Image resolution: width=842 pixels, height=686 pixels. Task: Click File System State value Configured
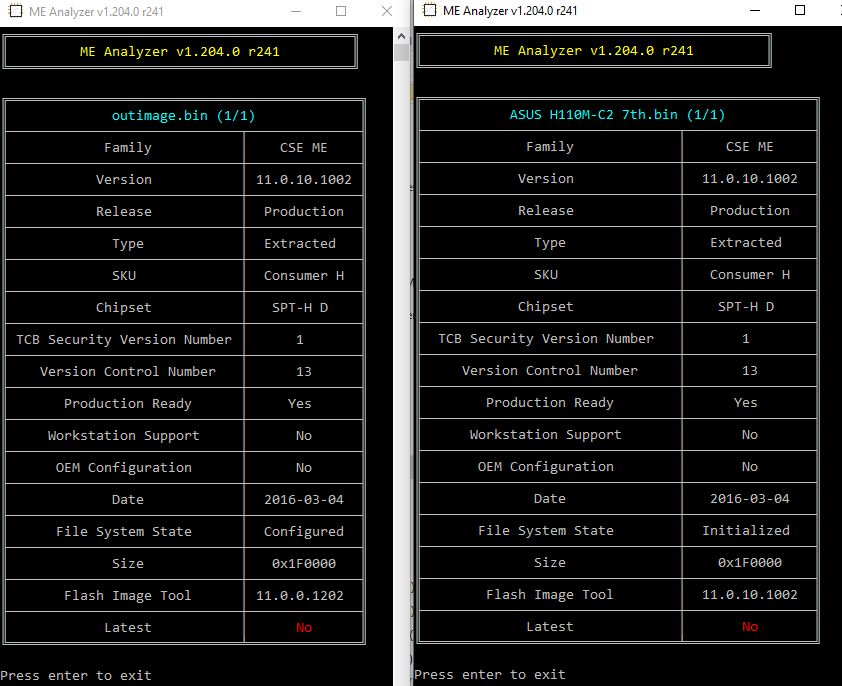[303, 531]
